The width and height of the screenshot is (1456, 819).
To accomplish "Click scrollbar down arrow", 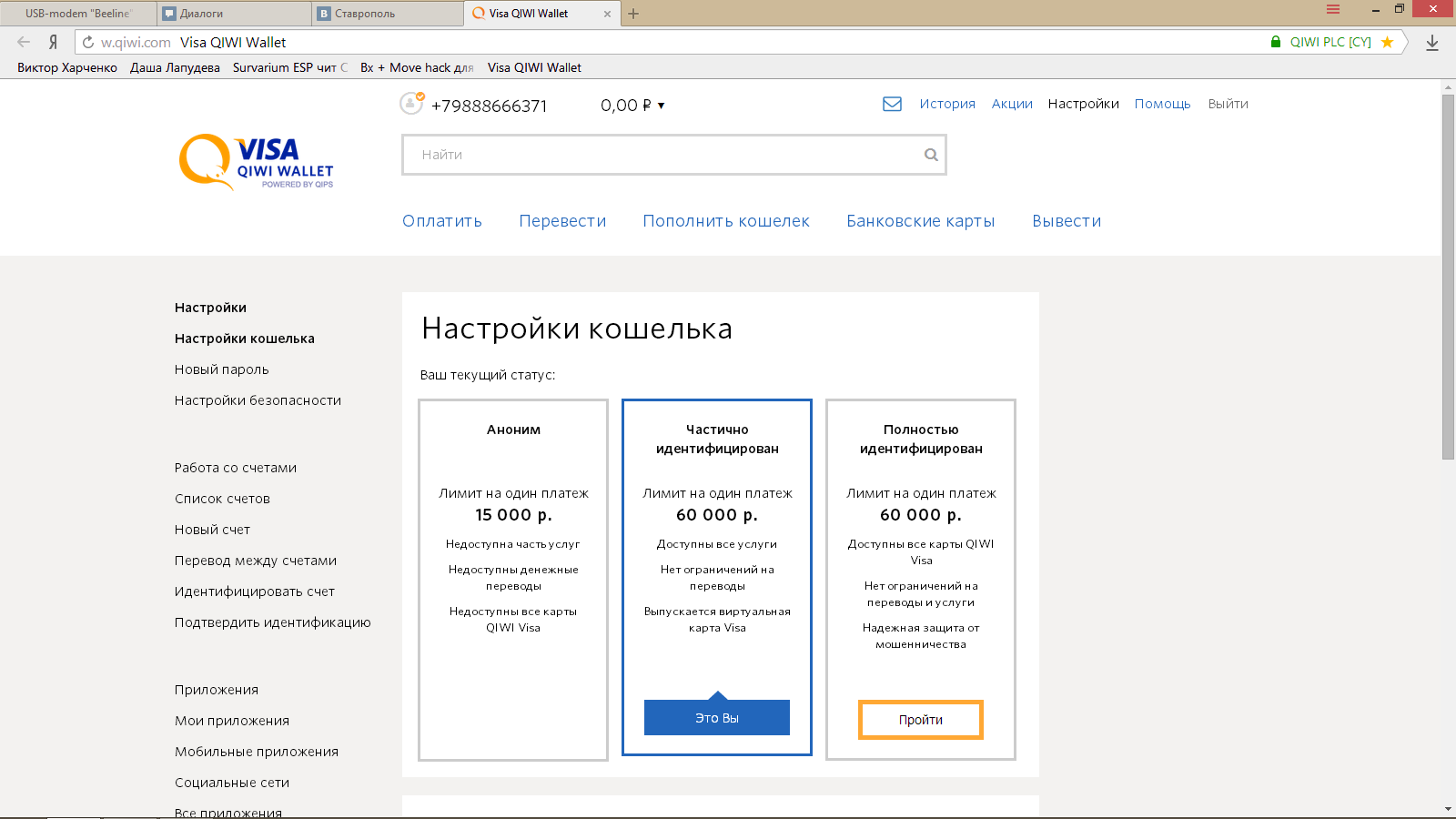I will point(1448,809).
